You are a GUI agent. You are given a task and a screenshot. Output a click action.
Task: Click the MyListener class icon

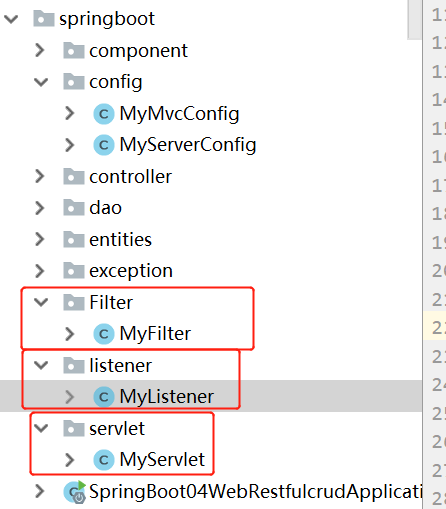(104, 397)
